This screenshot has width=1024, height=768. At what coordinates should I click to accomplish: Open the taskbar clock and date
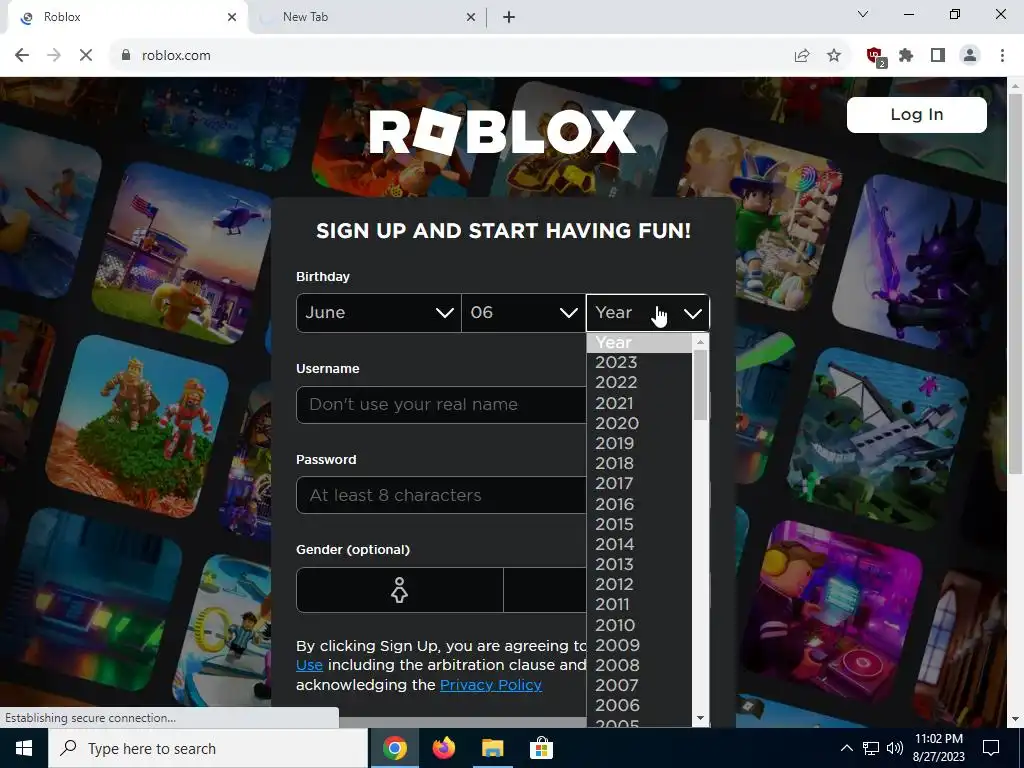938,748
